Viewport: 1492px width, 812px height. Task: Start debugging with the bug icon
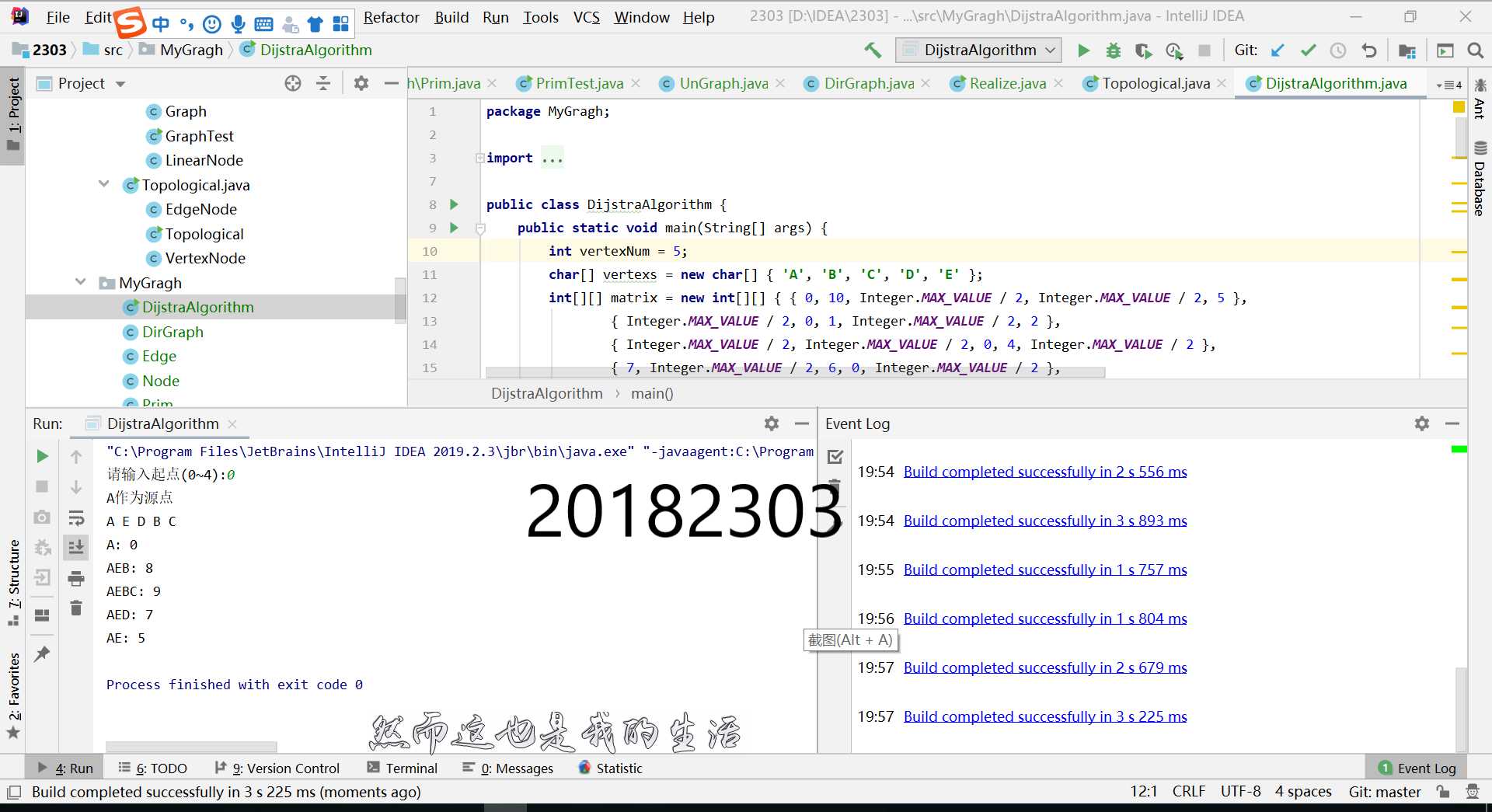pyautogui.click(x=1113, y=51)
